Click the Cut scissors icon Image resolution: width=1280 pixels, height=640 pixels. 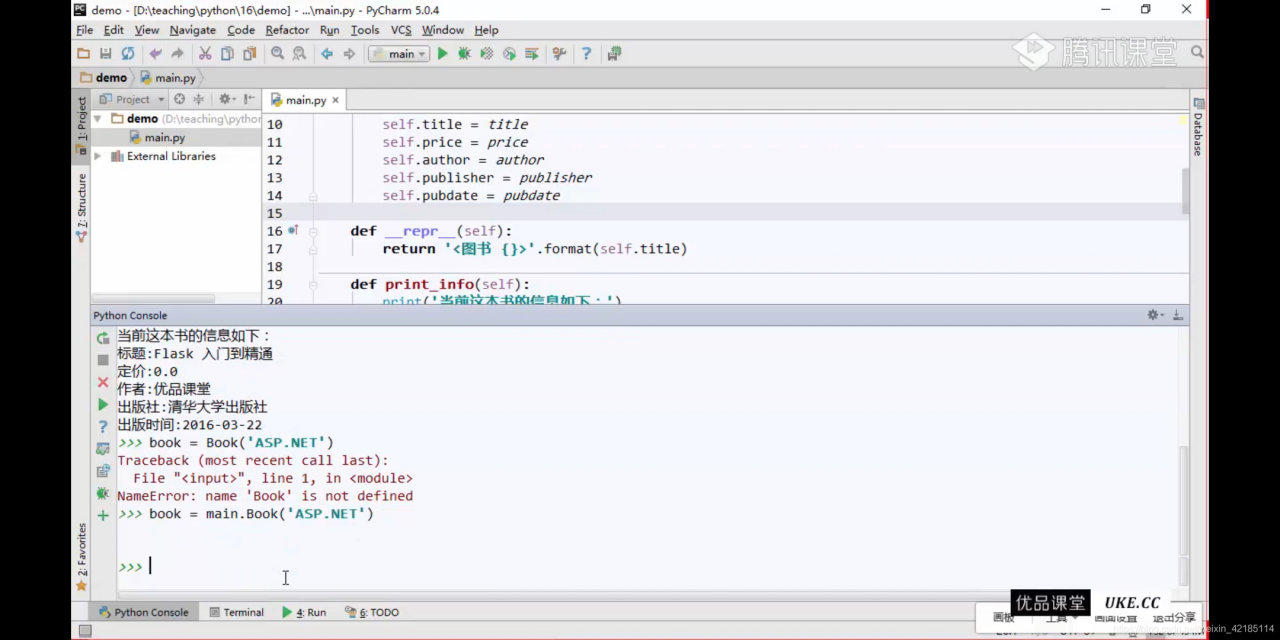205,54
